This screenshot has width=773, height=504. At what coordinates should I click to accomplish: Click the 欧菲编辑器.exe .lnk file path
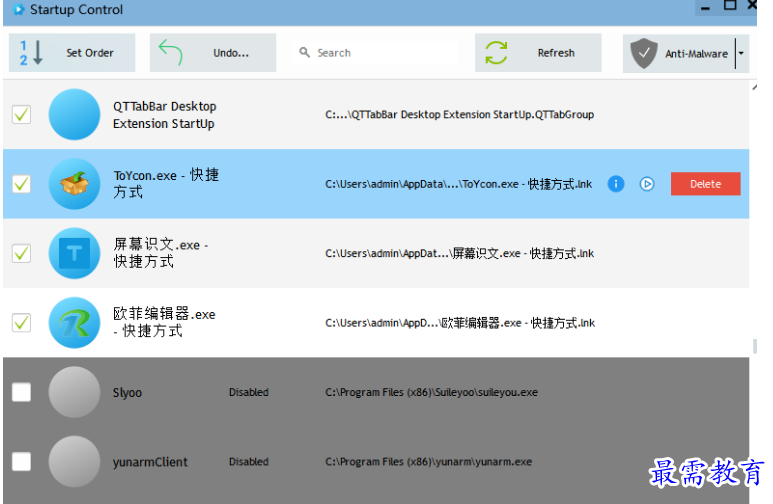click(x=460, y=323)
